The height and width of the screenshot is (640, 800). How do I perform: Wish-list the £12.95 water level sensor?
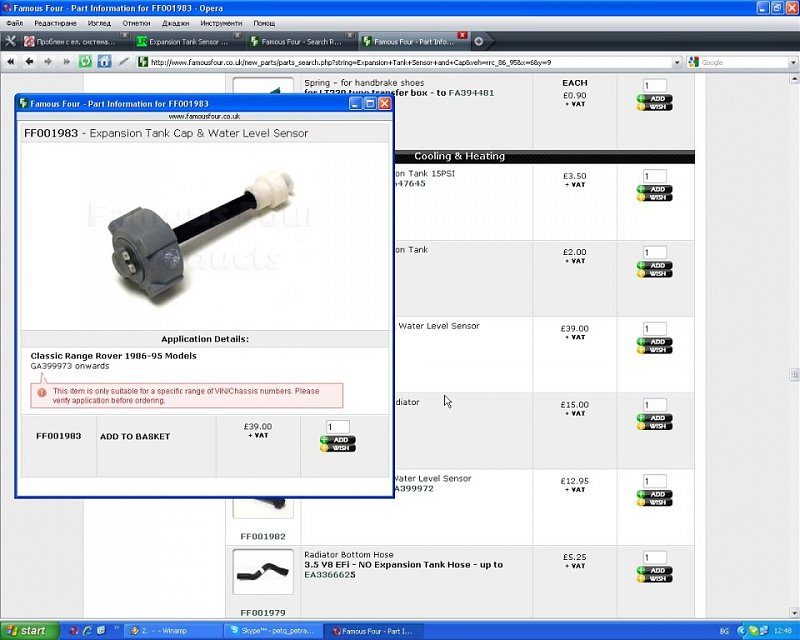click(x=655, y=502)
